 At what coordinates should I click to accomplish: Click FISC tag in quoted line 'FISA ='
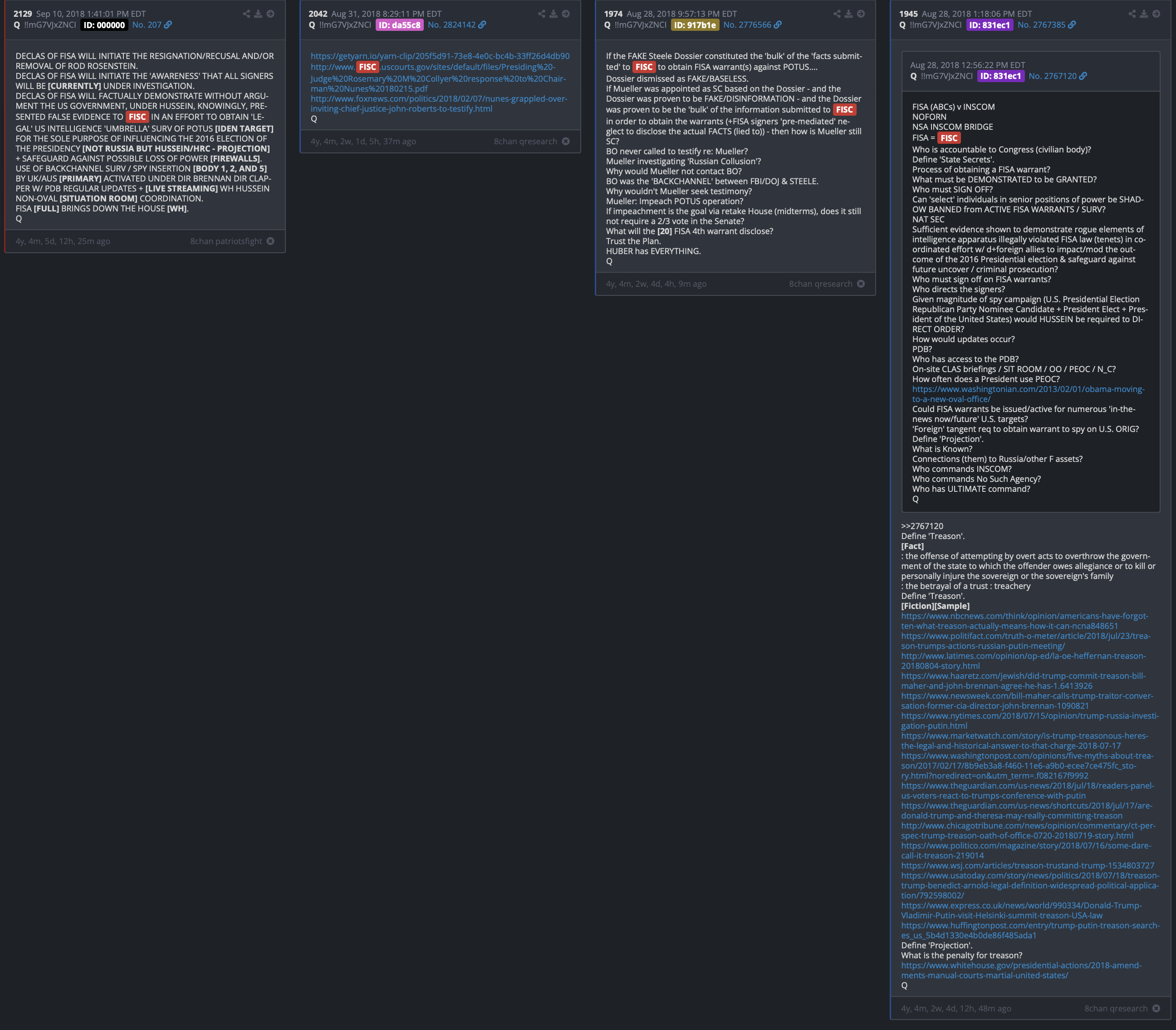(x=949, y=138)
